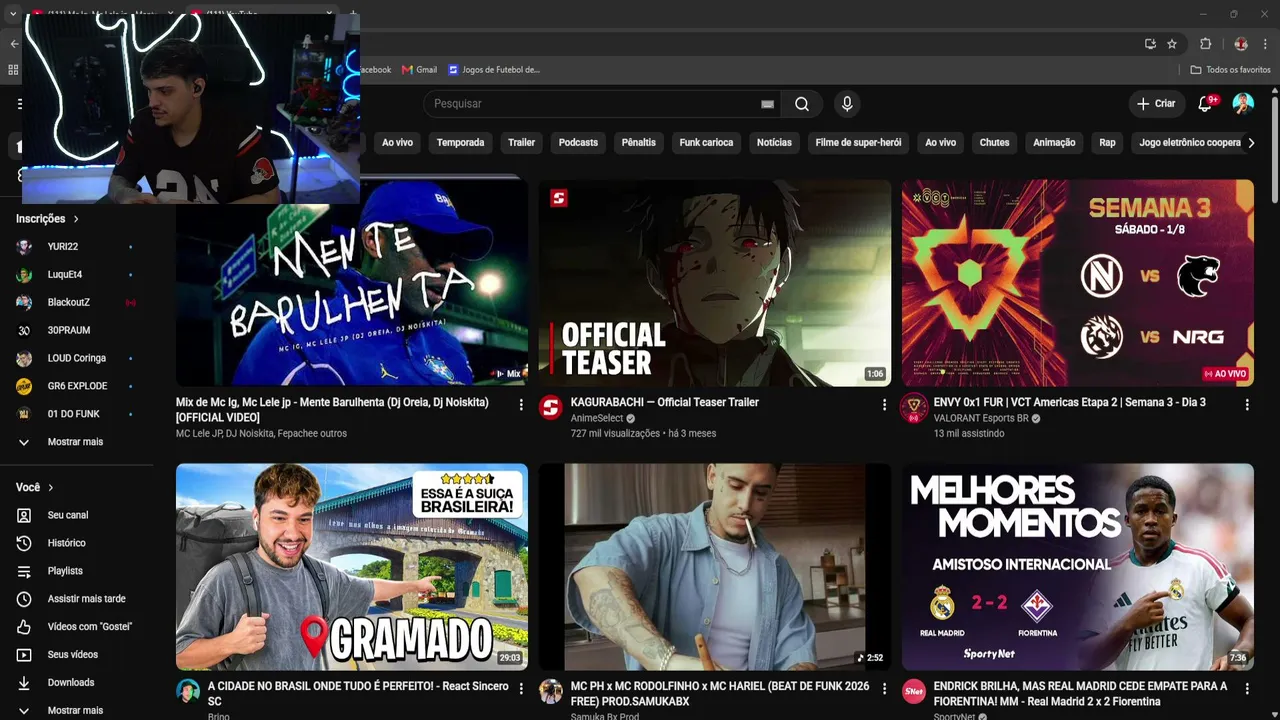Open the Brino channel avatar
This screenshot has width=1280, height=720.
[x=188, y=691]
